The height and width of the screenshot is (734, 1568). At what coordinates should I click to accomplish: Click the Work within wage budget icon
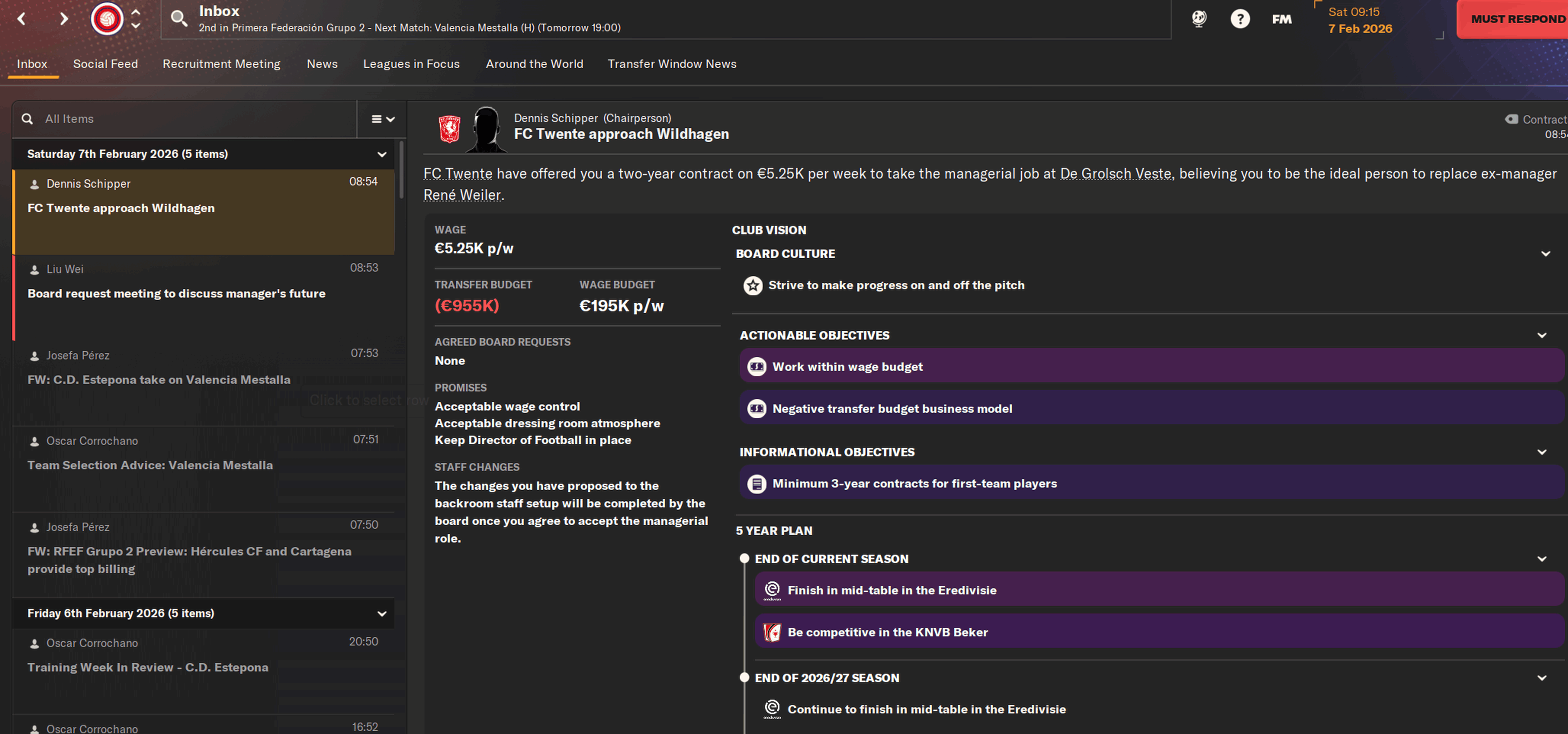(x=756, y=367)
